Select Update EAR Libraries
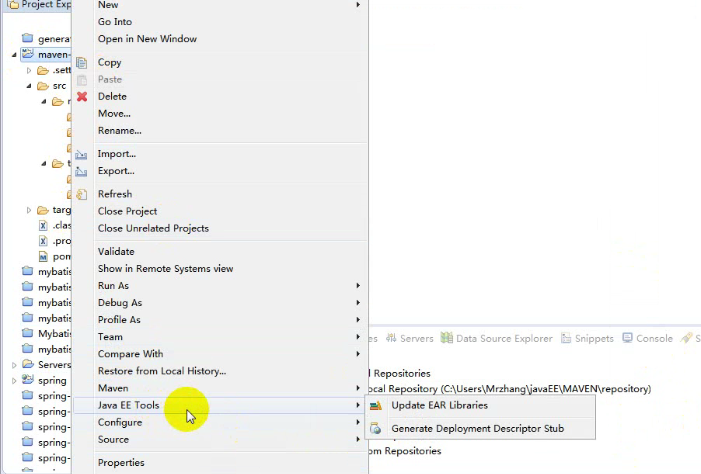701x474 pixels. point(481,406)
